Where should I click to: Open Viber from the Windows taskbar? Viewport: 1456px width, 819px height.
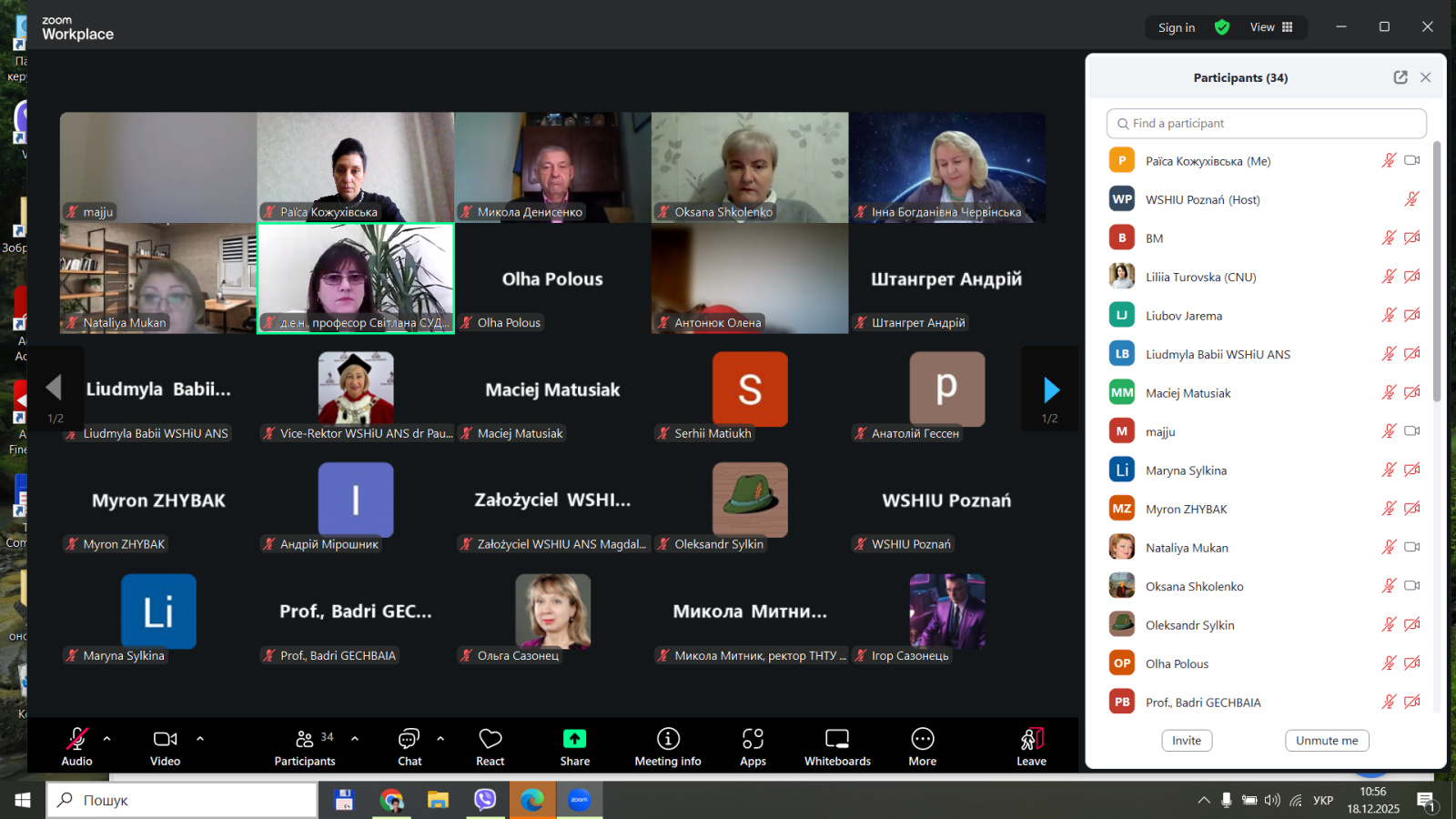[x=485, y=800]
